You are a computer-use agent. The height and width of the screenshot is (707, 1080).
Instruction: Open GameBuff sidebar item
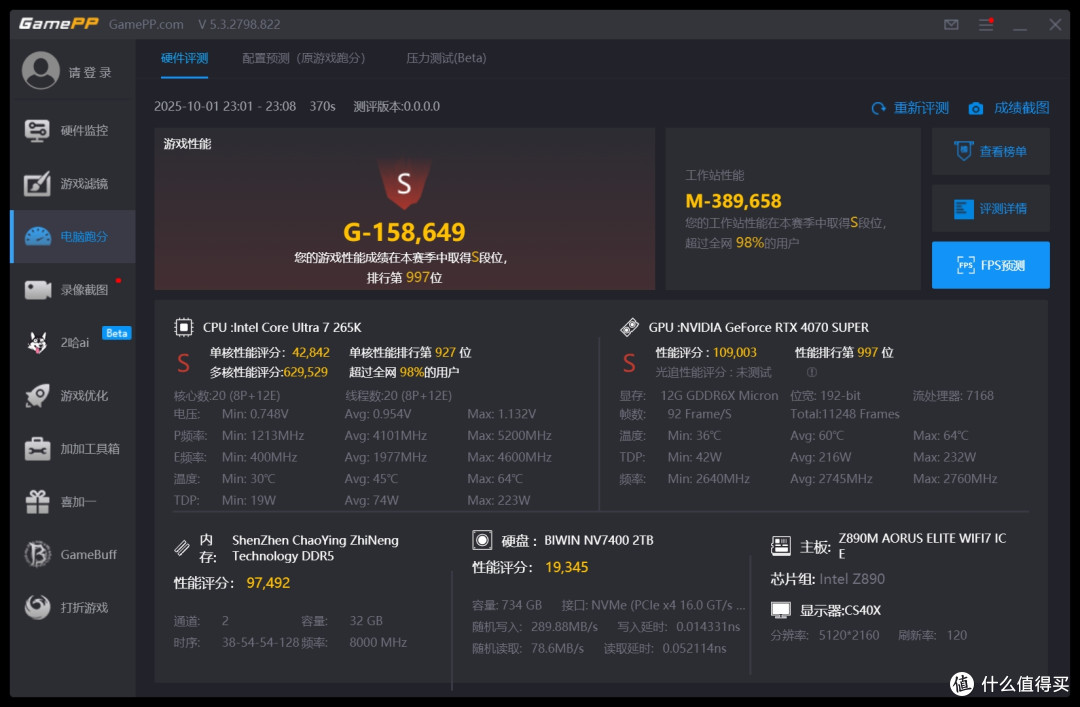click(x=73, y=555)
